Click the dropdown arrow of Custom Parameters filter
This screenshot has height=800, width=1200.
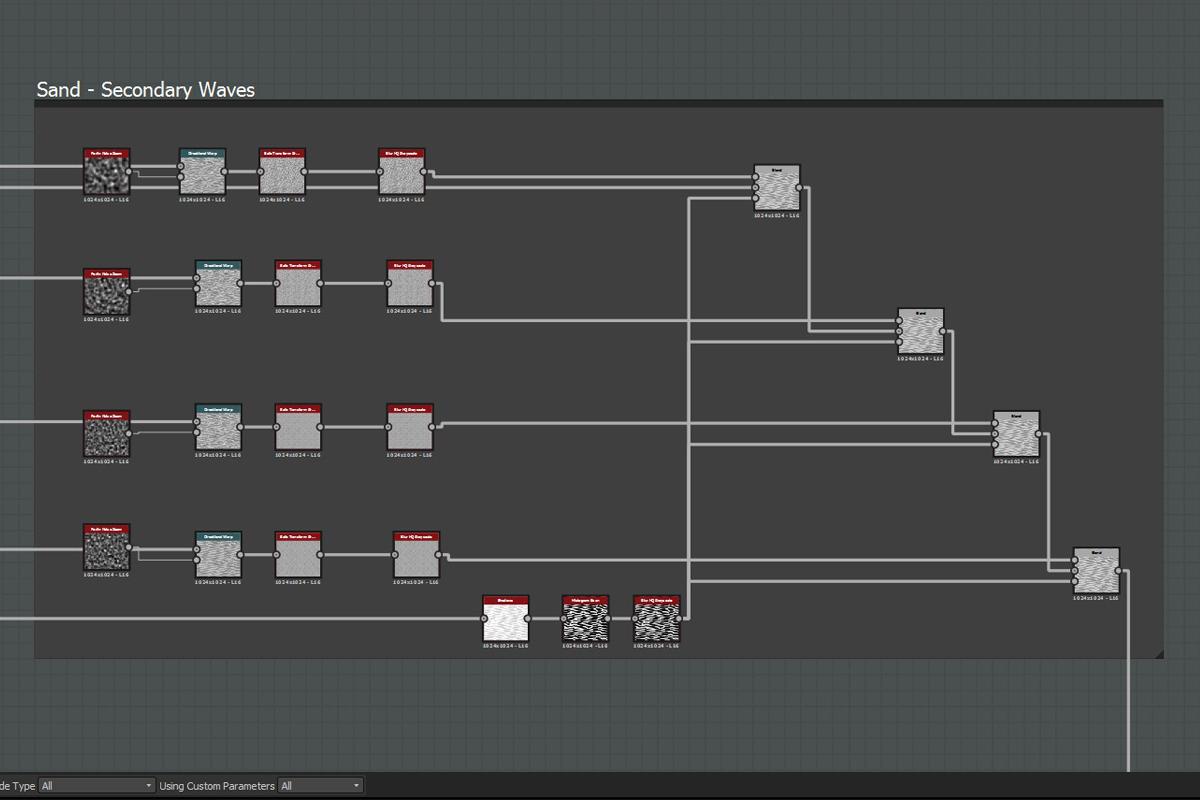coord(356,786)
